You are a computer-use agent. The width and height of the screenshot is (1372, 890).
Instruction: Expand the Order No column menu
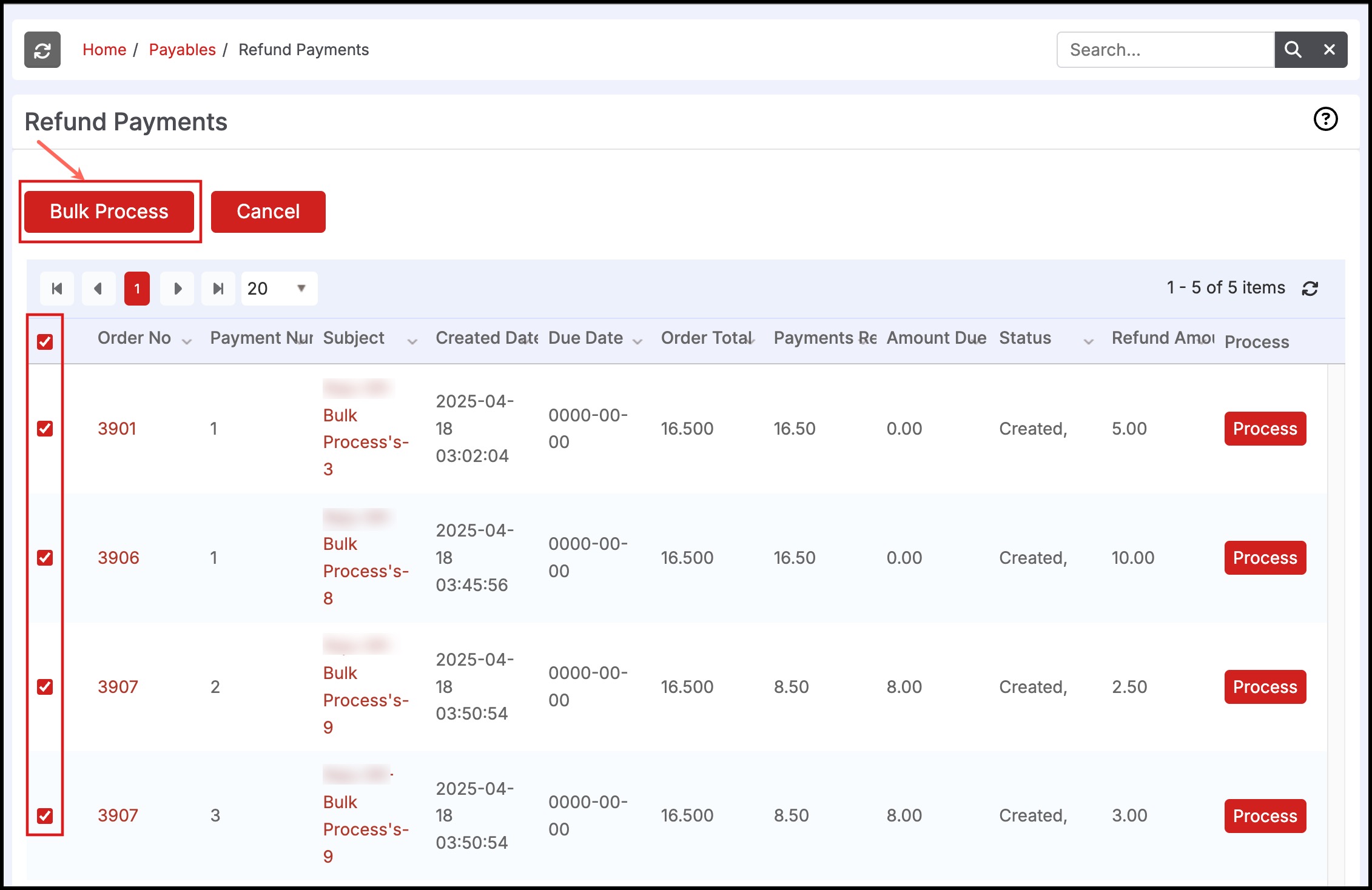tap(187, 342)
